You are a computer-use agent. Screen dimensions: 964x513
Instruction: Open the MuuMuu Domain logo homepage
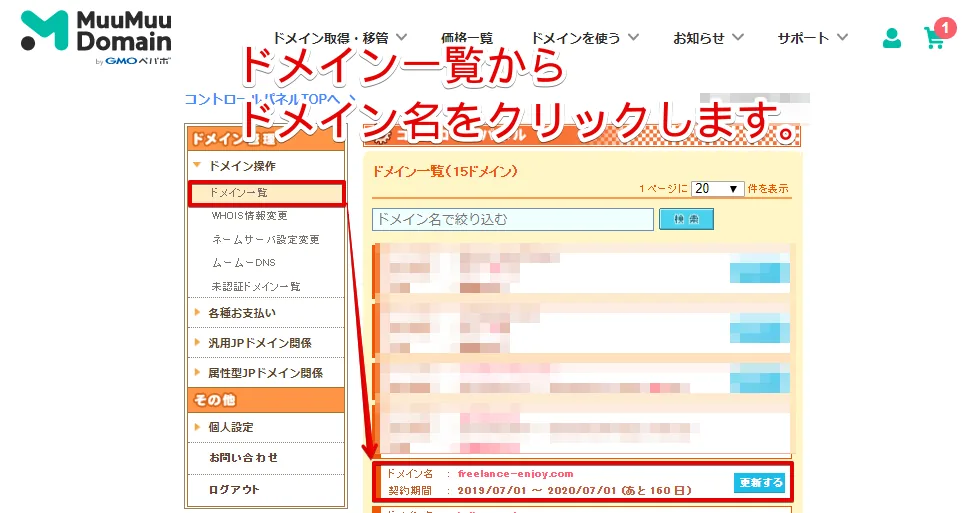[x=96, y=37]
